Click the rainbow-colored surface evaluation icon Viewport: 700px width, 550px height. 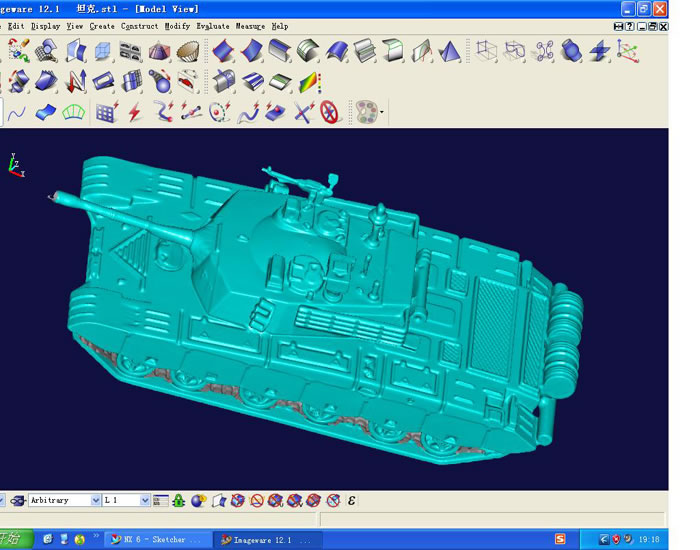tap(309, 81)
